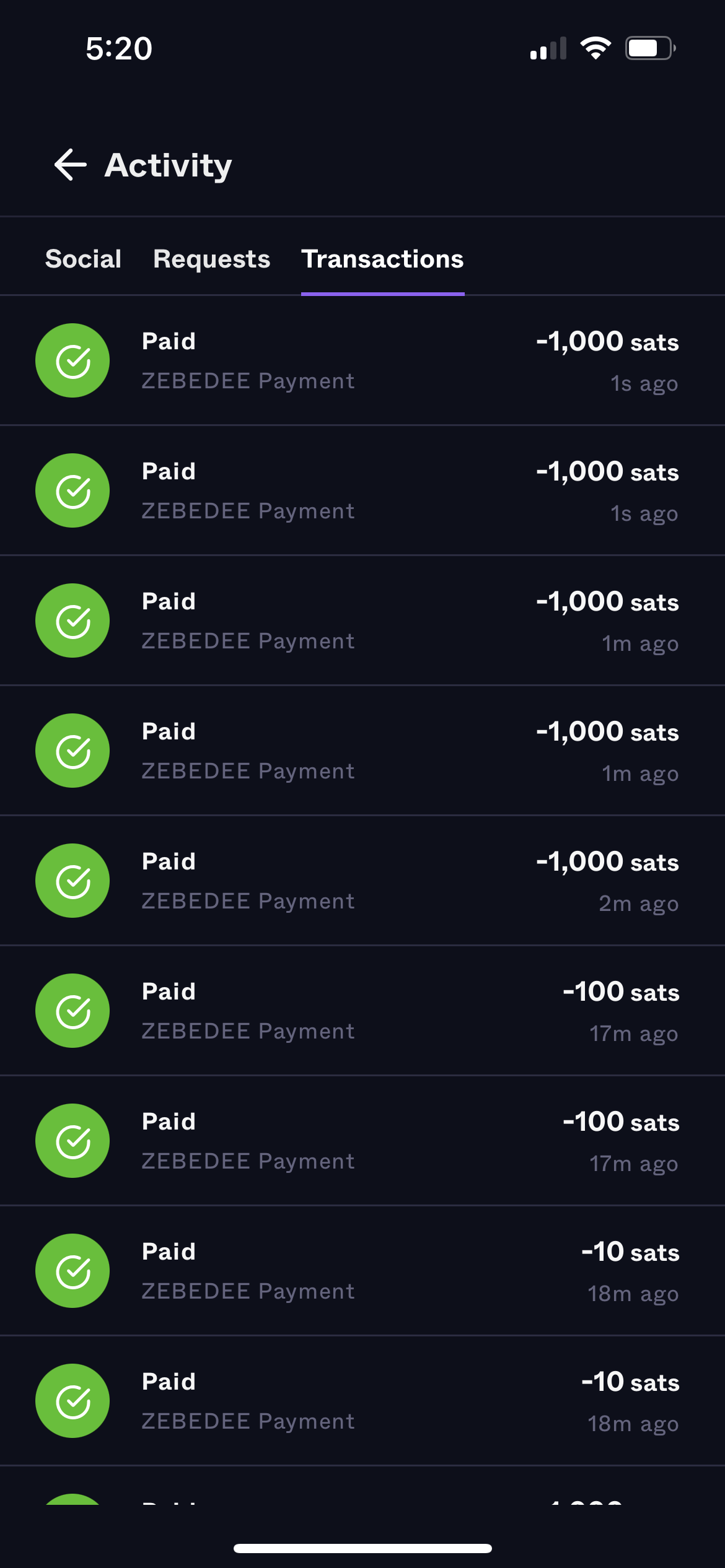725x1568 pixels.
Task: View first 17m ago -100 sats amount
Action: click(x=620, y=992)
